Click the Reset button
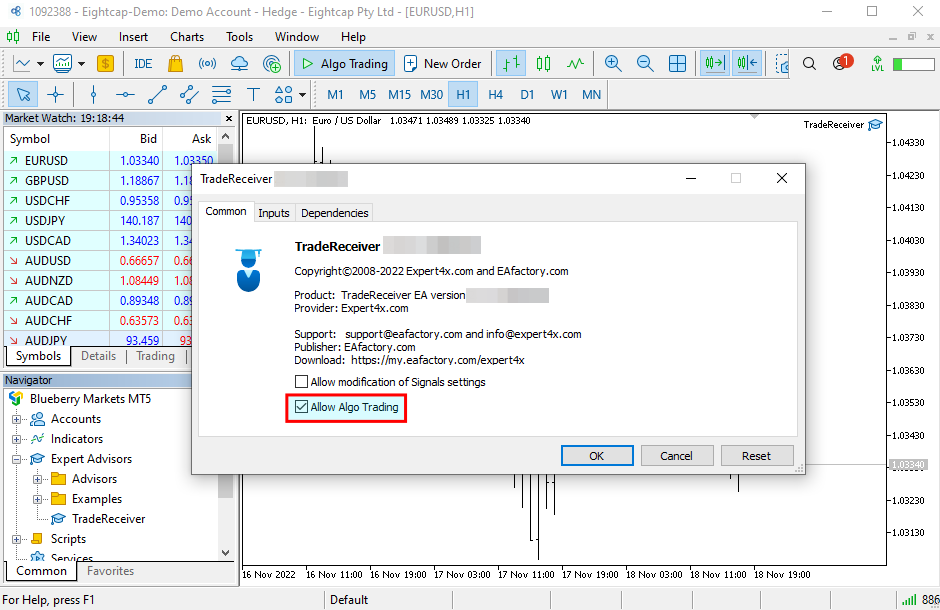The width and height of the screenshot is (940, 610). click(x=756, y=456)
